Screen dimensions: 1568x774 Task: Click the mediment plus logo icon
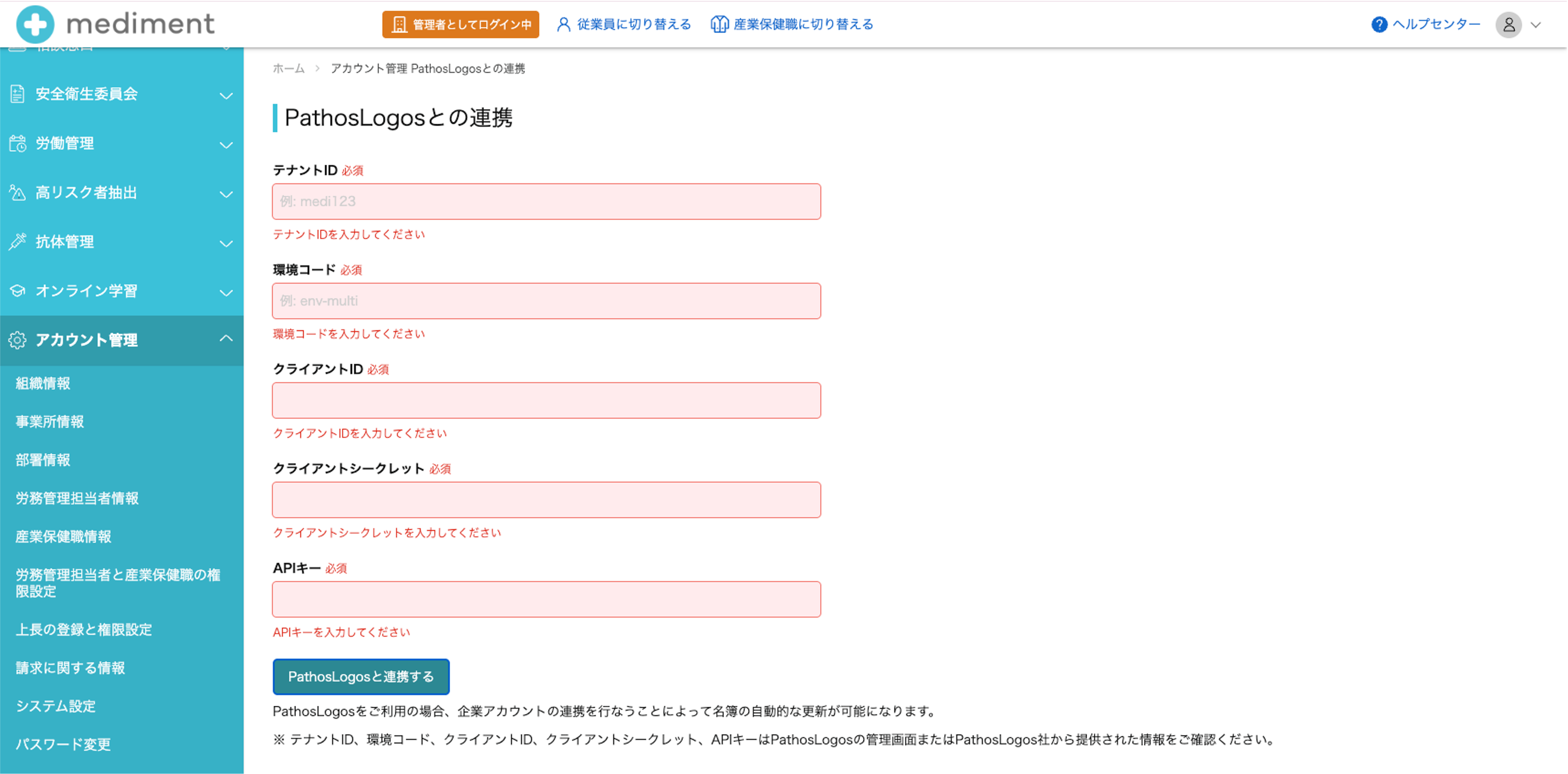coord(35,24)
